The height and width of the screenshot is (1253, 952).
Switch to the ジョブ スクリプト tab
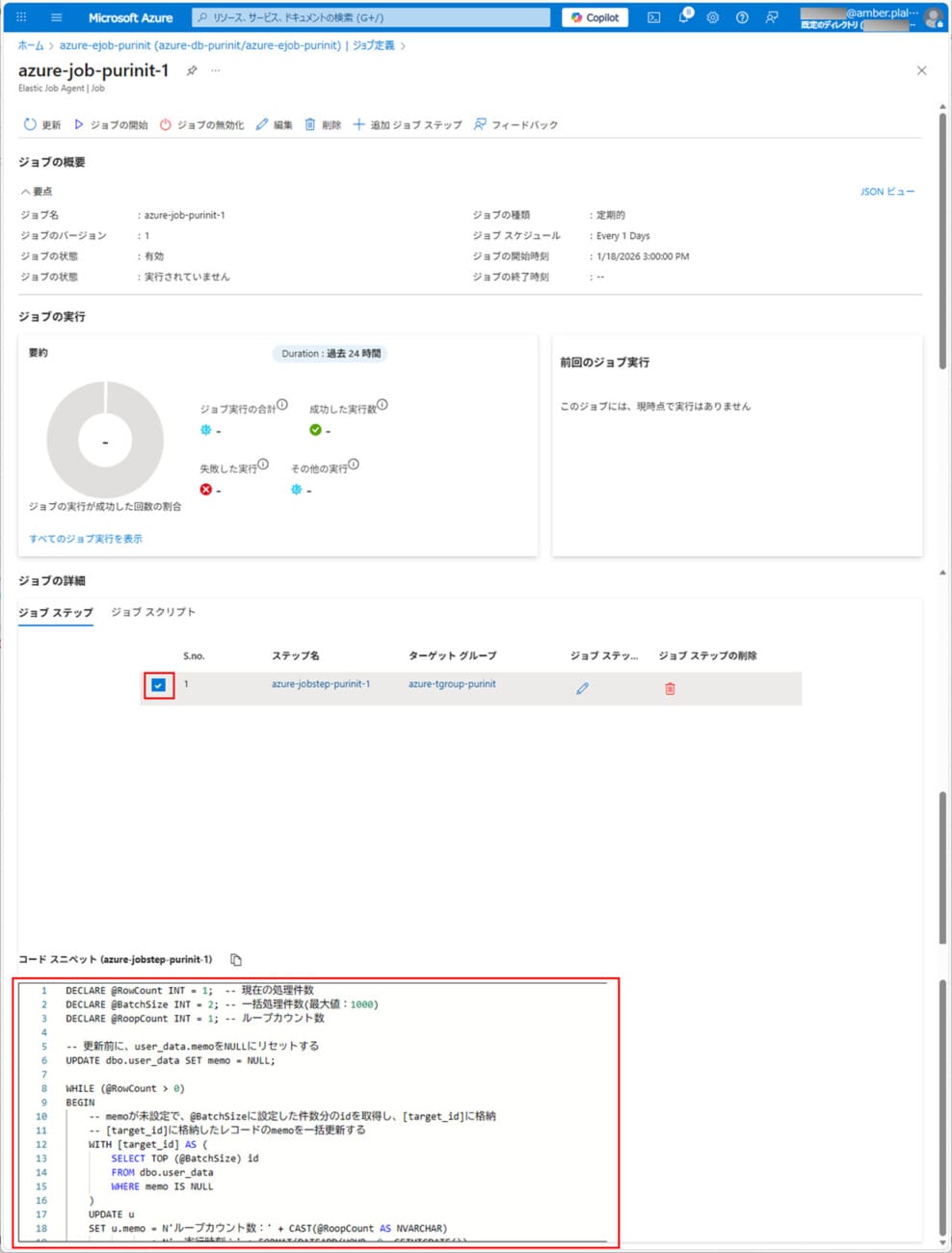tap(153, 612)
